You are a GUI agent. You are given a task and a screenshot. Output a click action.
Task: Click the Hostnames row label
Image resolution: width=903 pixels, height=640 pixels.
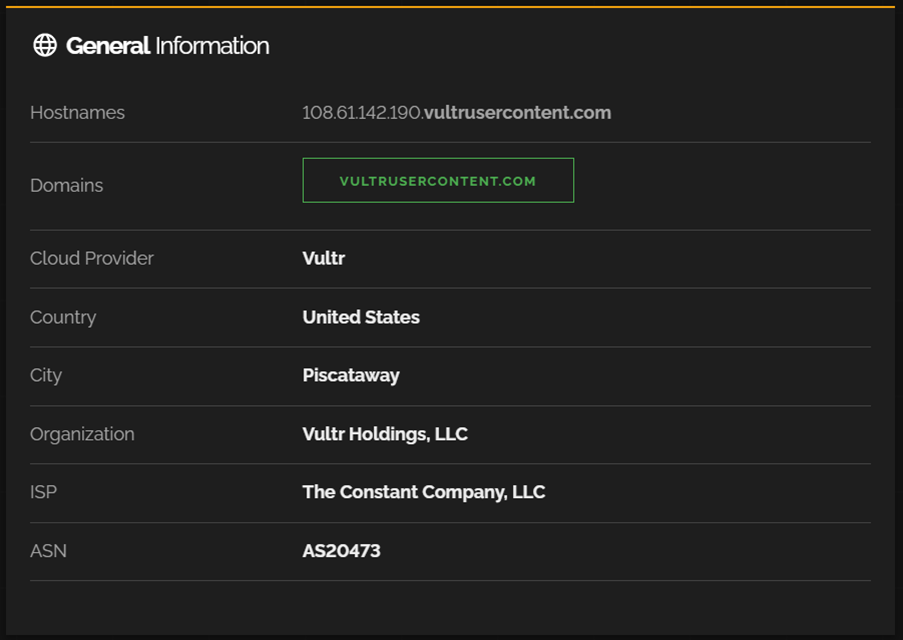(x=77, y=113)
